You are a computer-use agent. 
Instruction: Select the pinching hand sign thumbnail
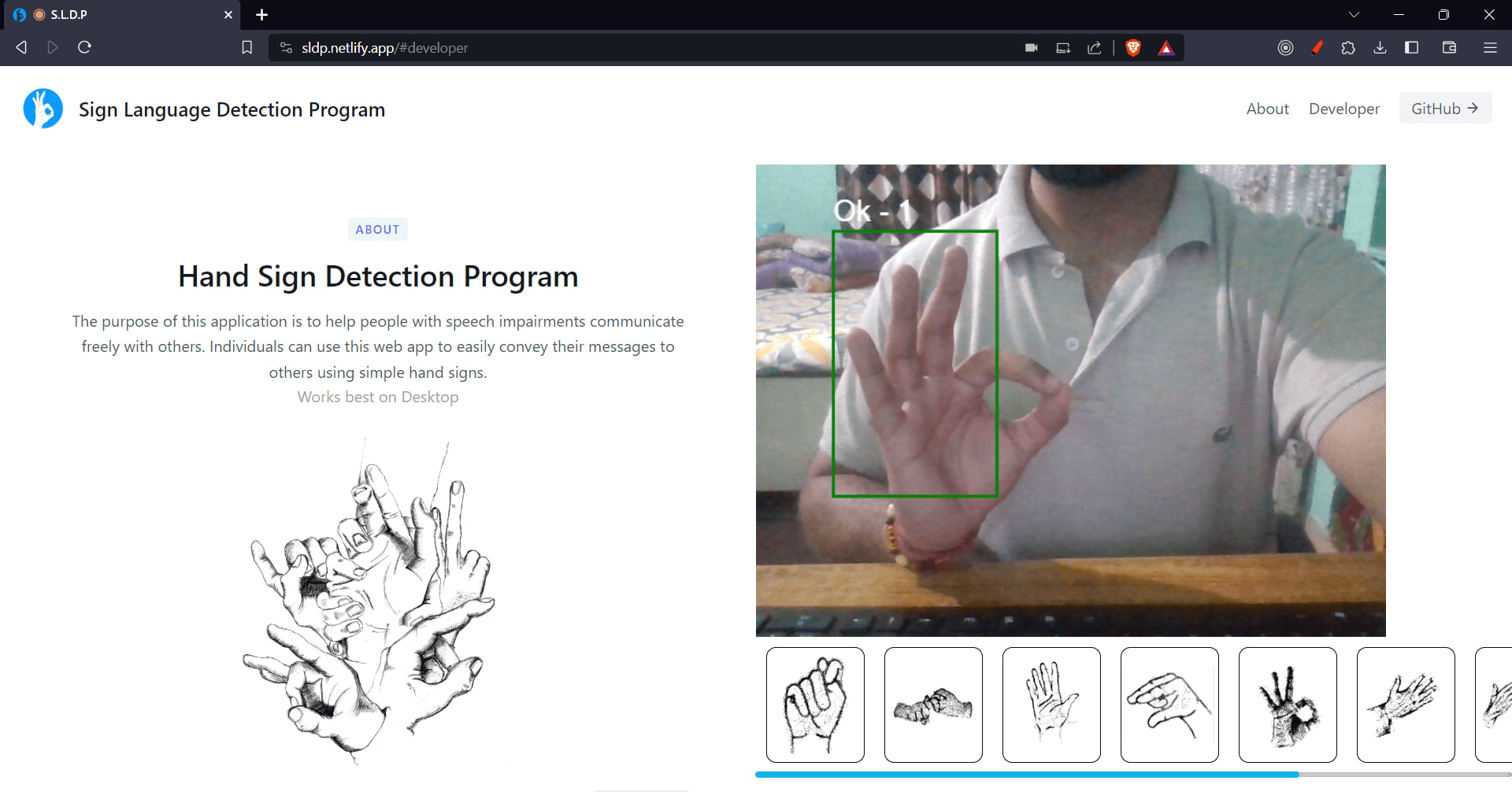[1169, 705]
